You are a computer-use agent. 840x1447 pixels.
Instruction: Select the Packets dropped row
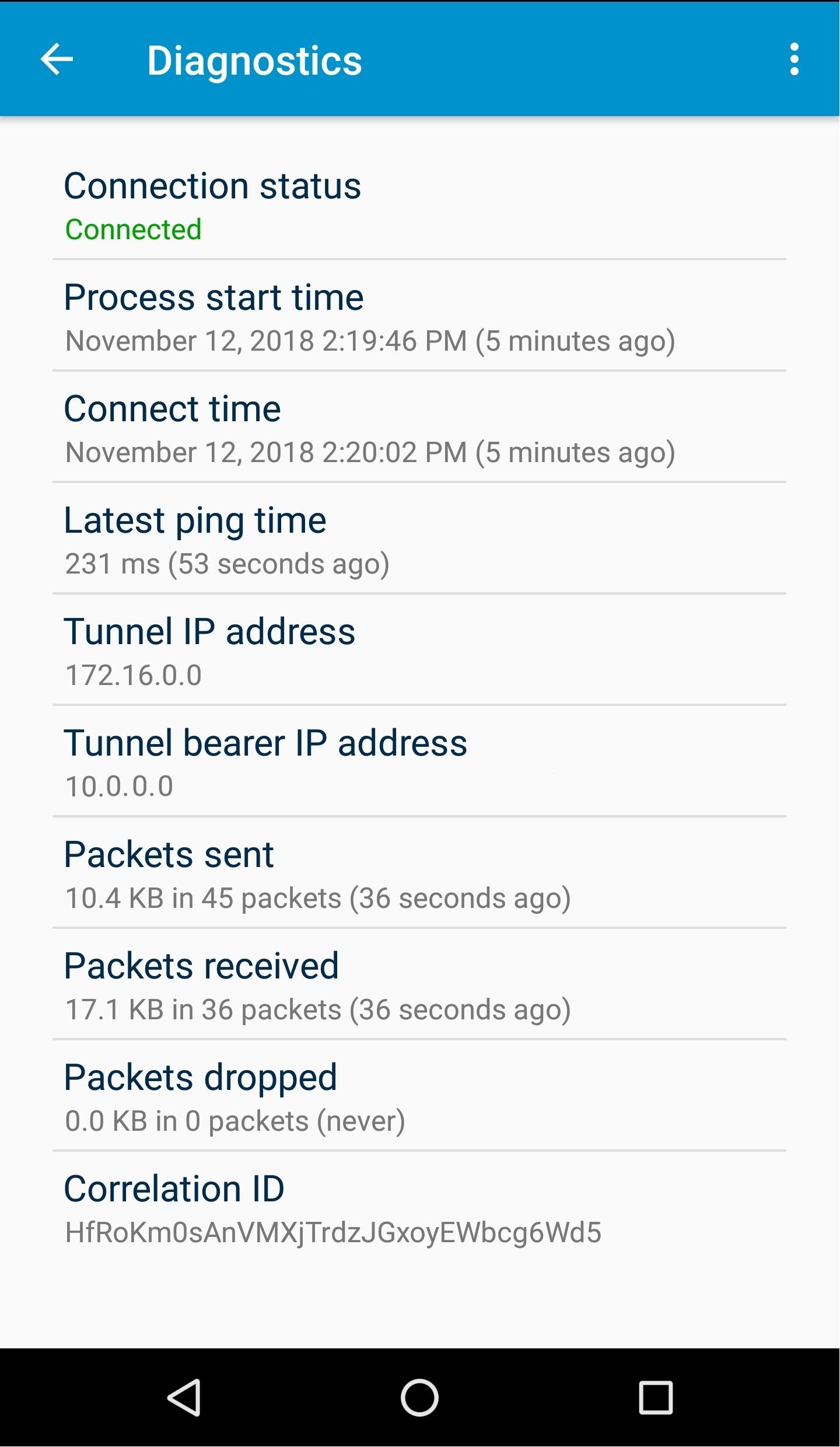point(419,1096)
